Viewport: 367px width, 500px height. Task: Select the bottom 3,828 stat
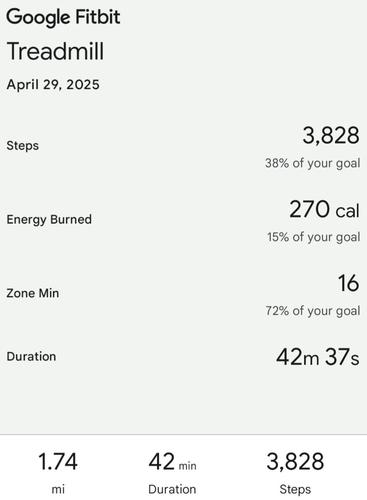(x=295, y=462)
